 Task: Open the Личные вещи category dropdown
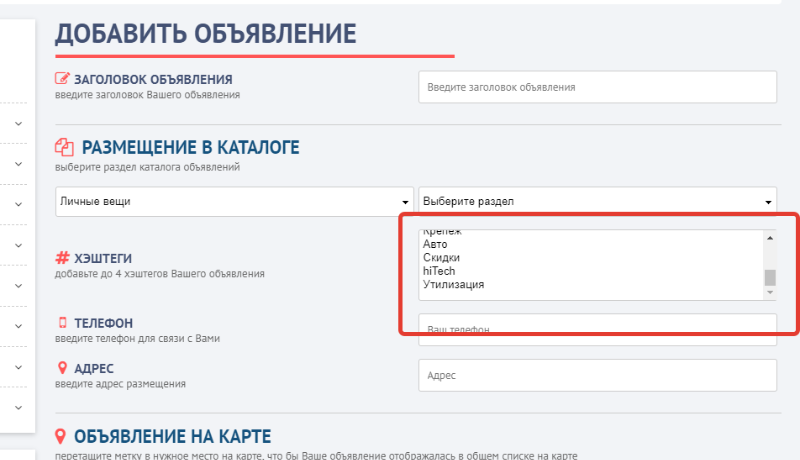tap(234, 201)
